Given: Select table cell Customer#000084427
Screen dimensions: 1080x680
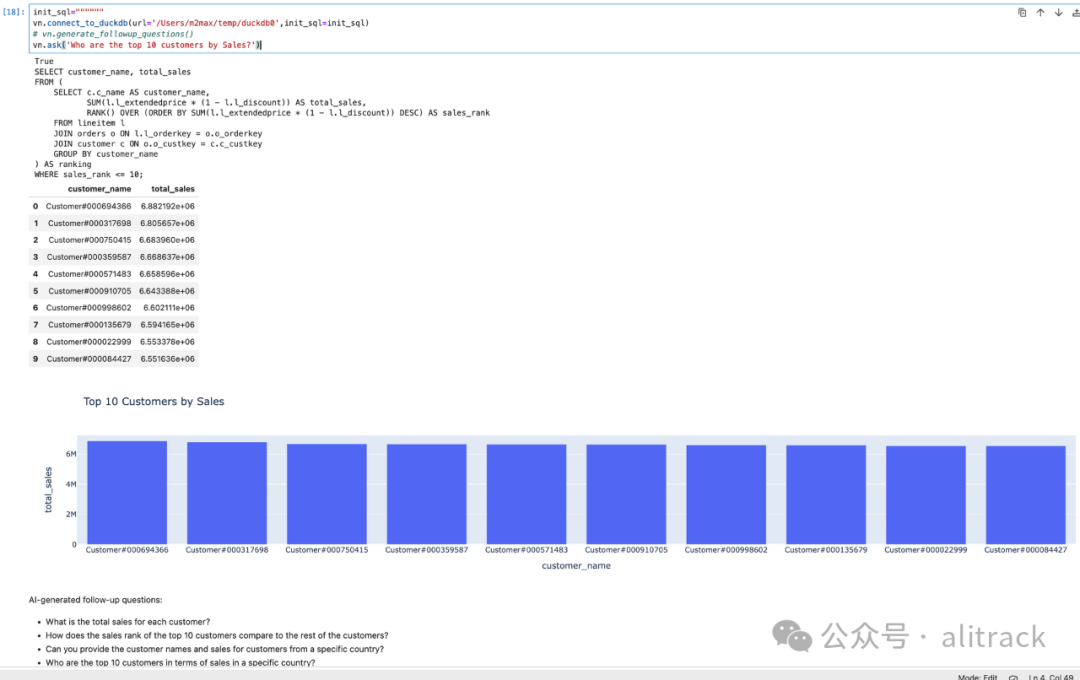Looking at the screenshot, I should 89,359.
